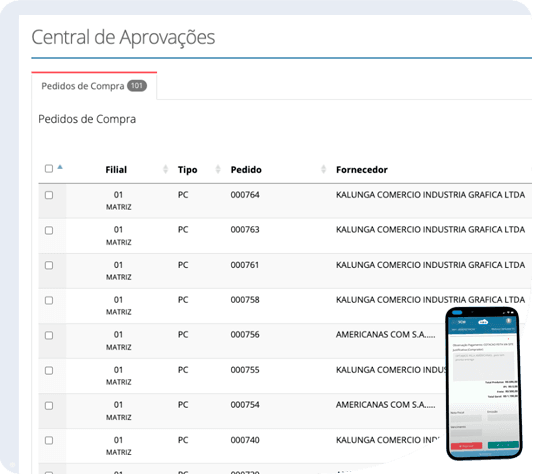Click the sort icon beside Filial column
This screenshot has width=550, height=474.
[x=166, y=169]
